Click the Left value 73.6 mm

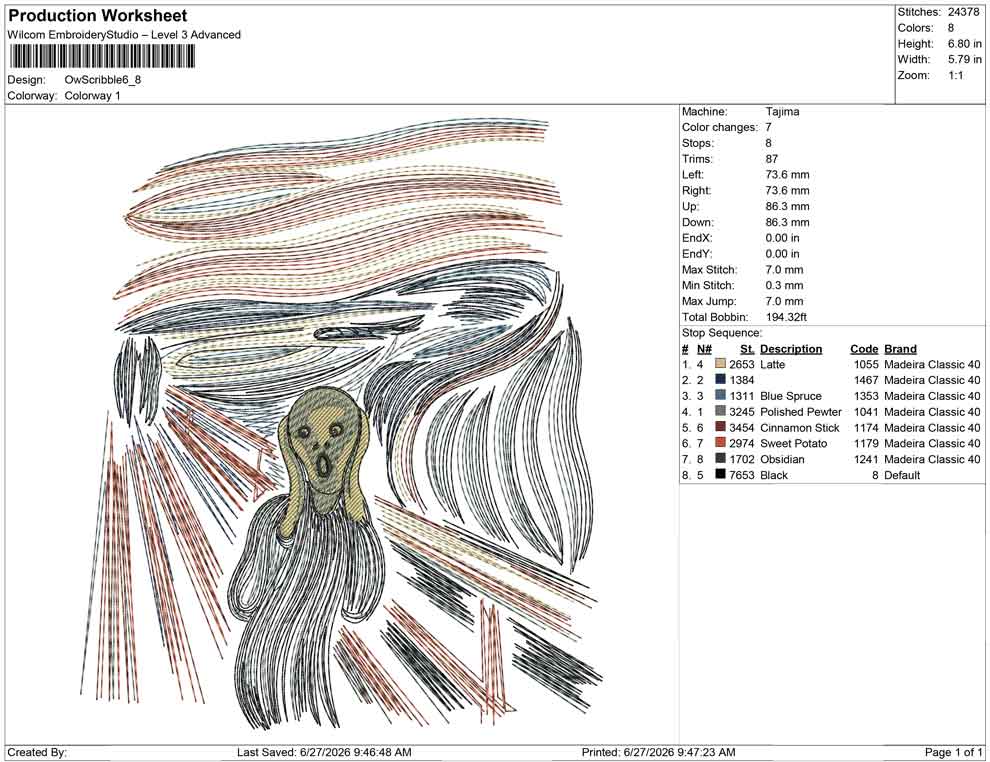click(787, 175)
